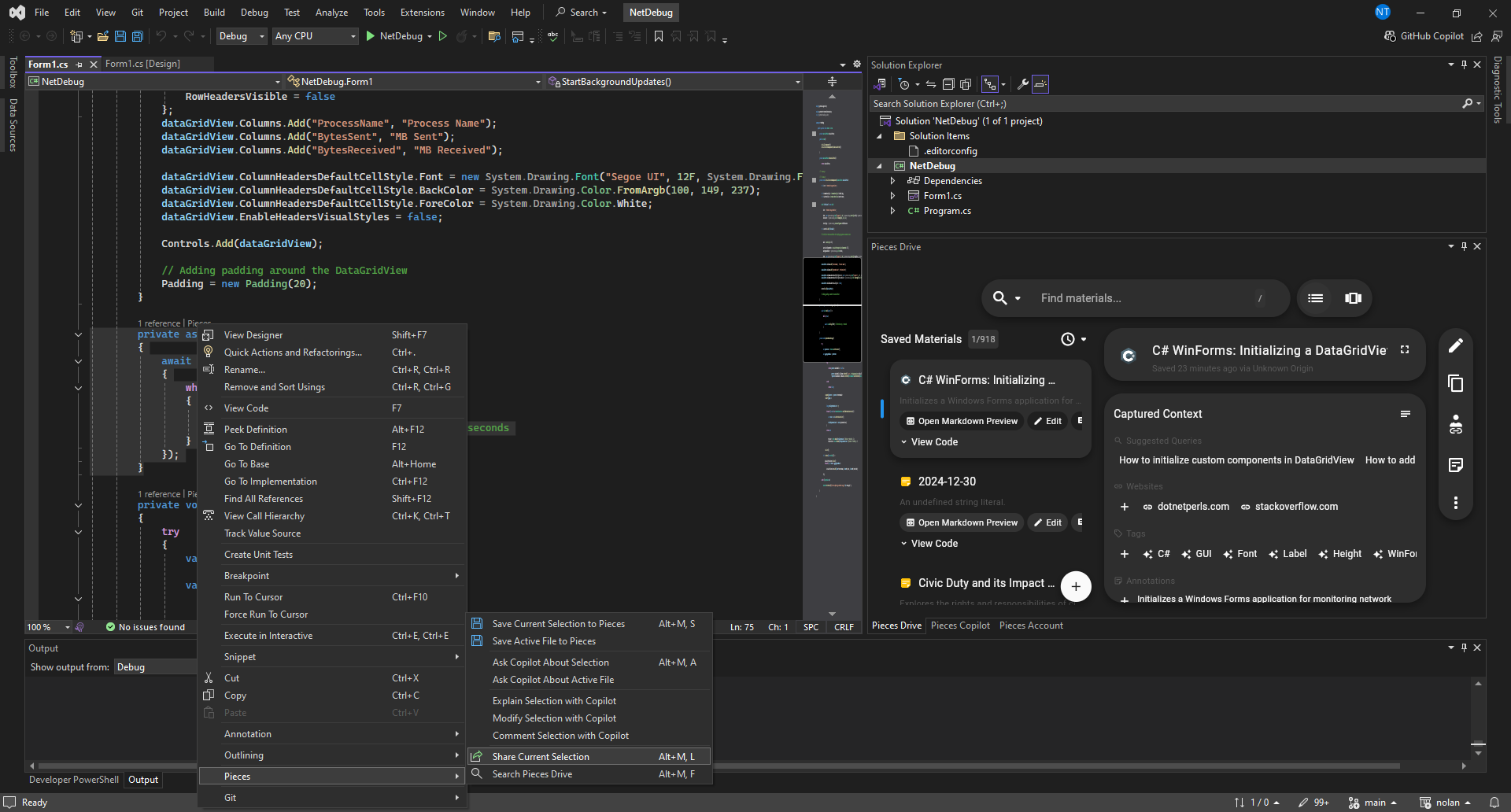Screen dimensions: 1511x812
Task: Select Share Current Selection from Pieces submenu
Action: 589,757
